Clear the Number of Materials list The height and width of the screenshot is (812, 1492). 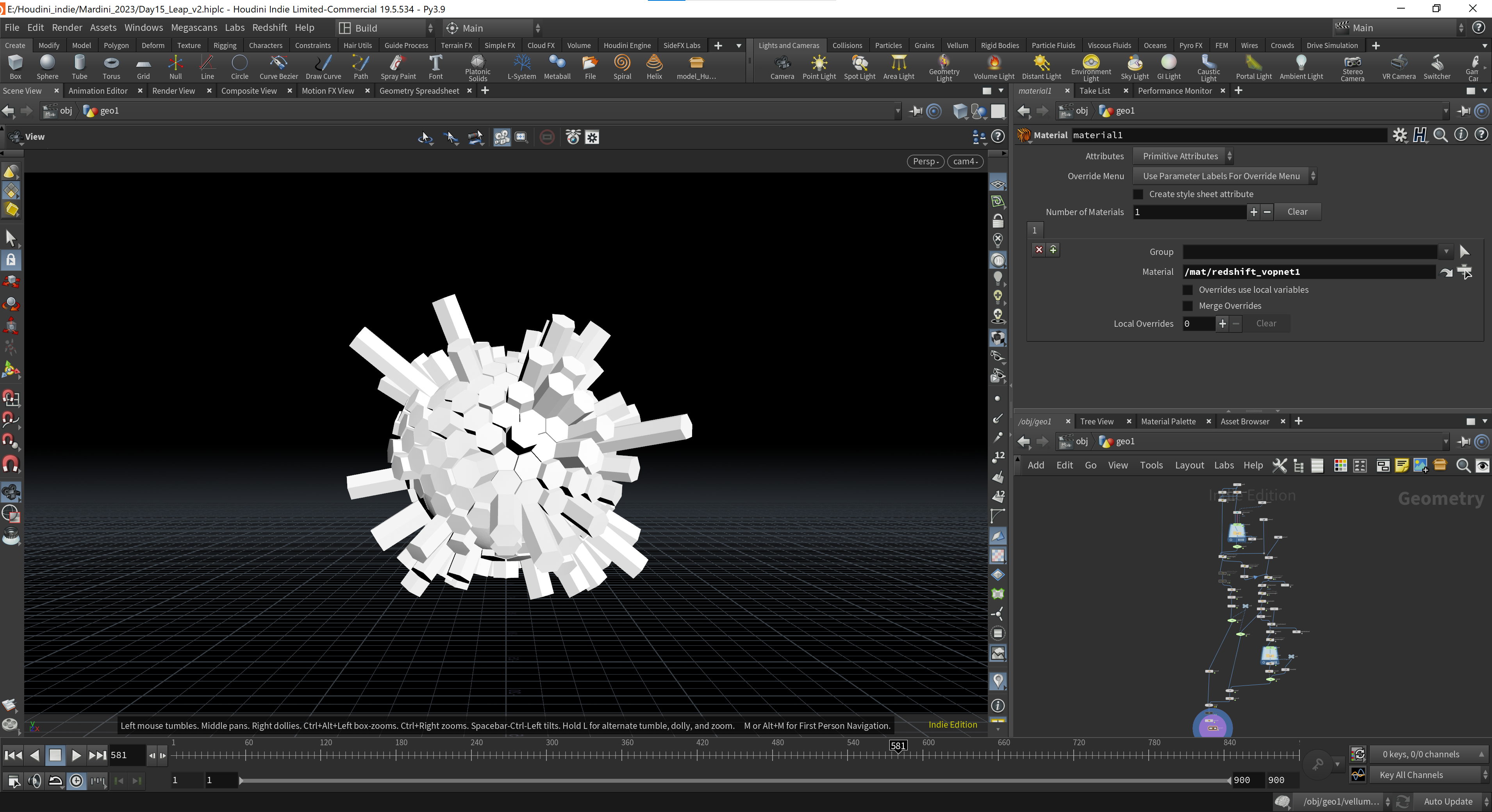pos(1297,212)
